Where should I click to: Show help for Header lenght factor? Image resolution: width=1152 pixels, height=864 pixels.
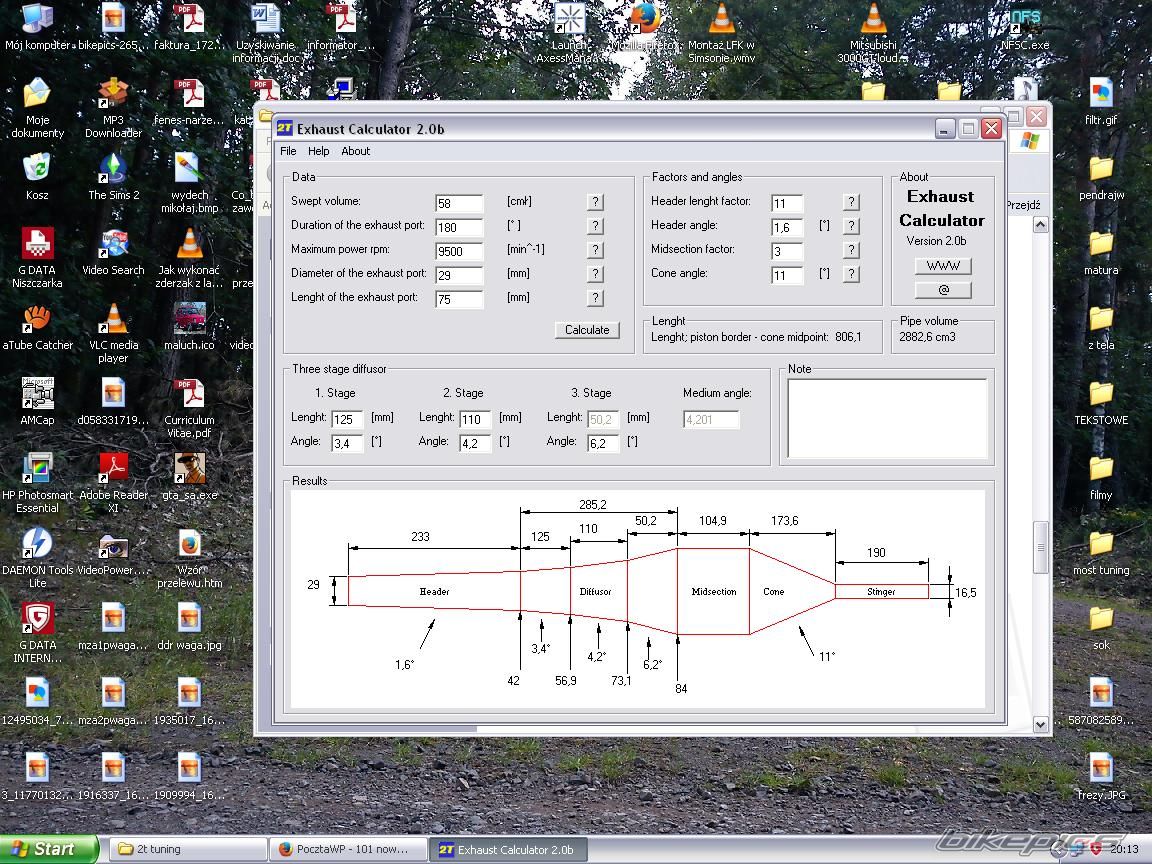tap(851, 202)
